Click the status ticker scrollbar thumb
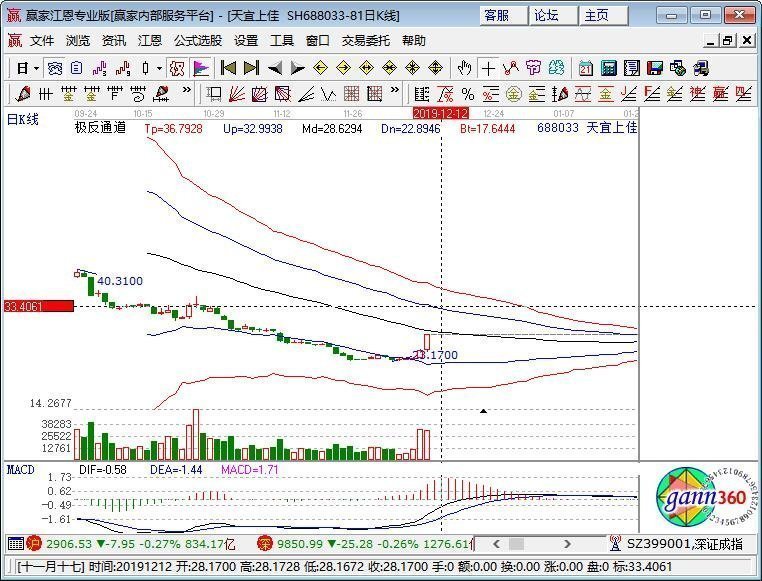 (x=516, y=544)
